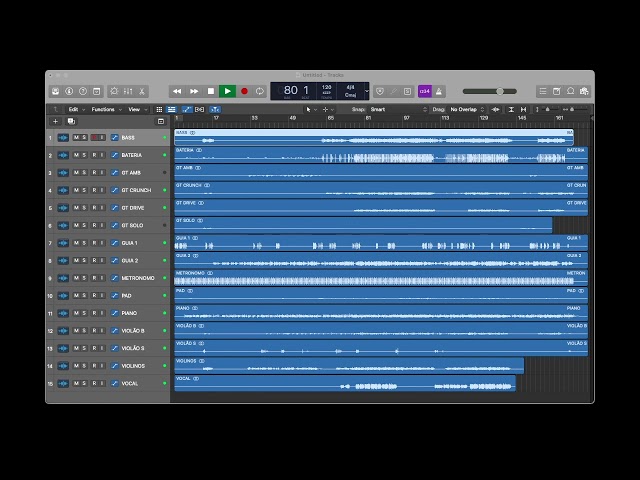Click the 4/4 time signature display

(x=350, y=87)
